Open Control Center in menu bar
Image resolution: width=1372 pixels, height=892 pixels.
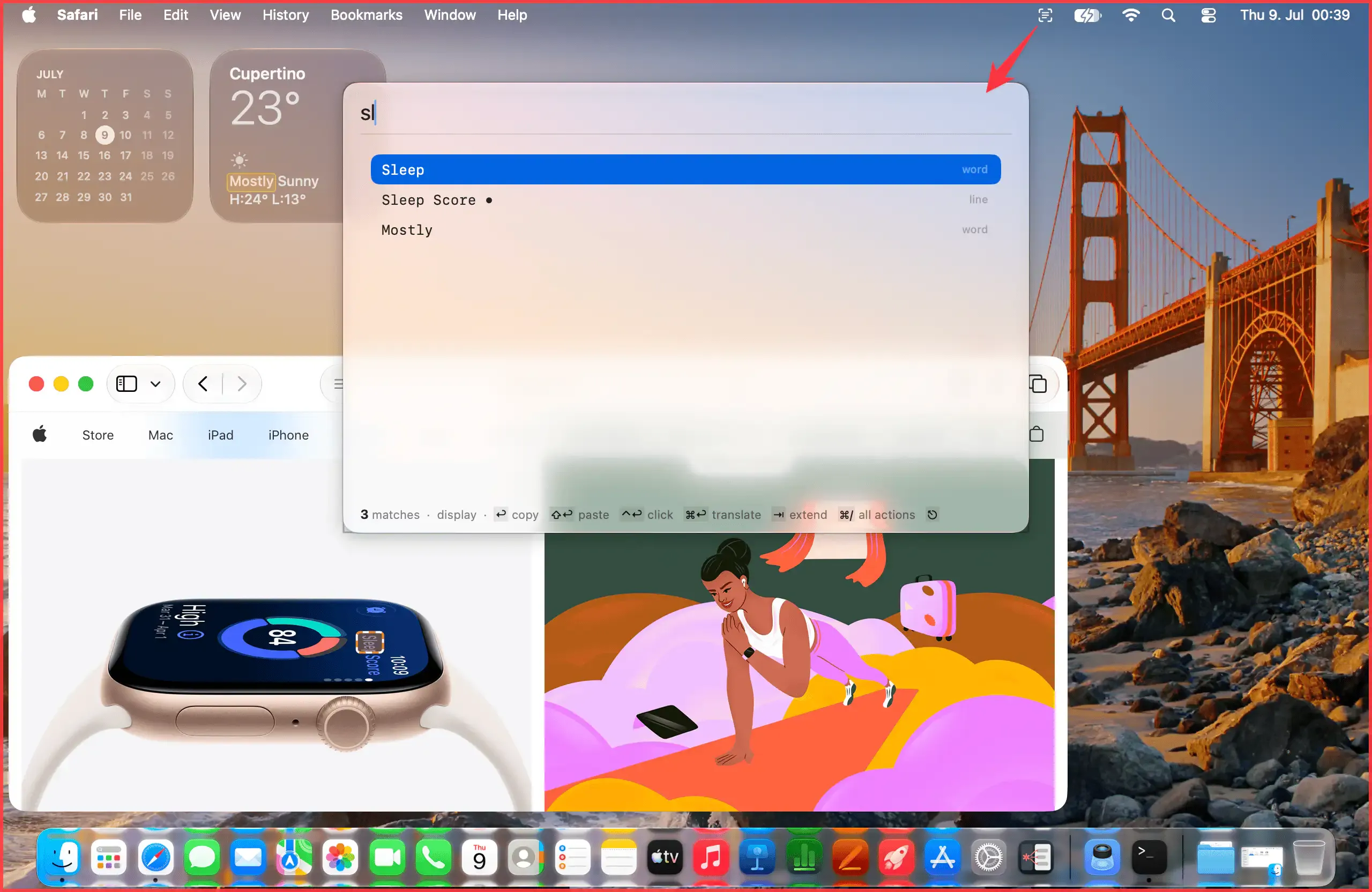pos(1209,15)
